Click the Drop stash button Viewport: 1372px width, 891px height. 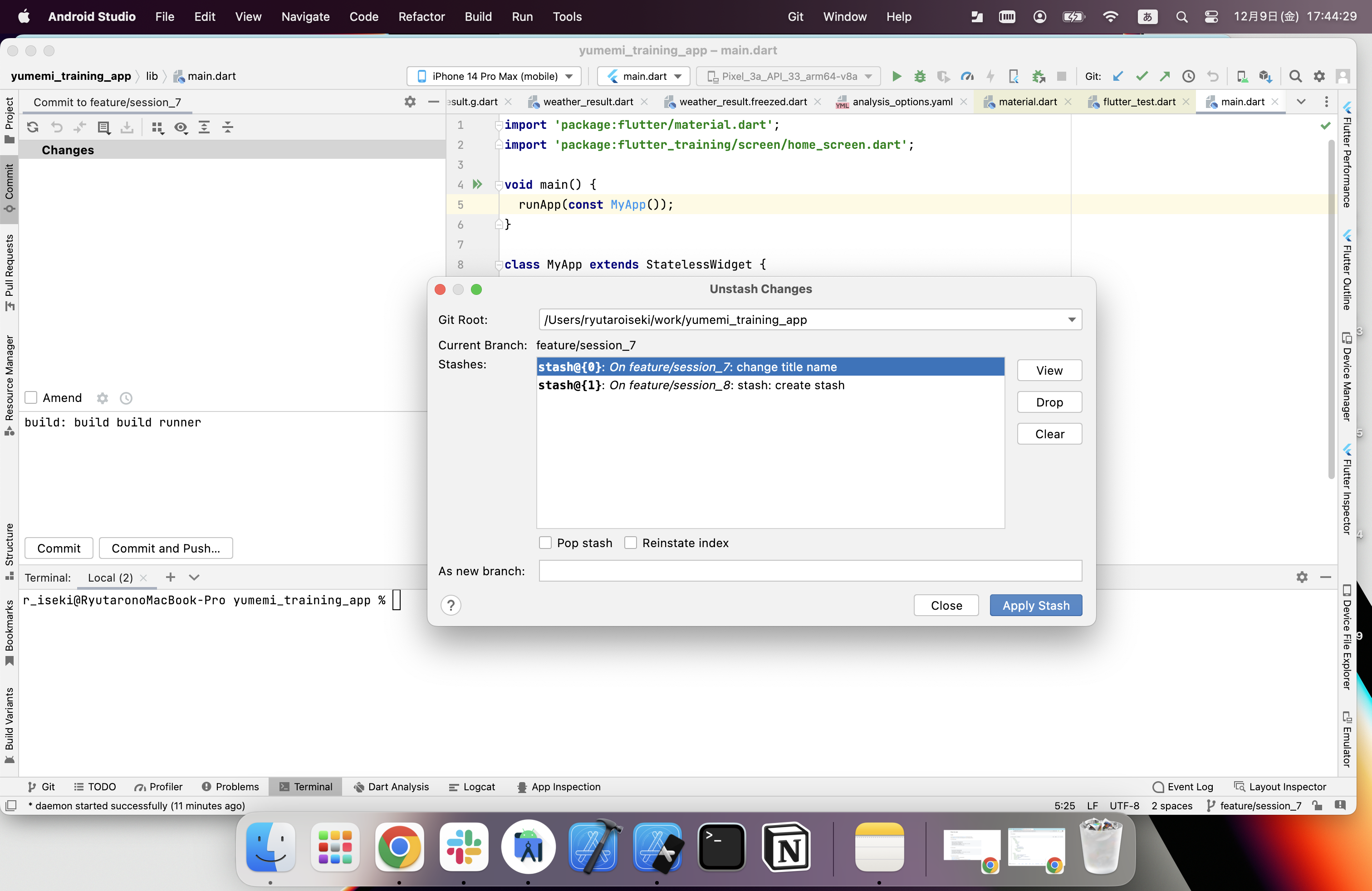tap(1049, 402)
